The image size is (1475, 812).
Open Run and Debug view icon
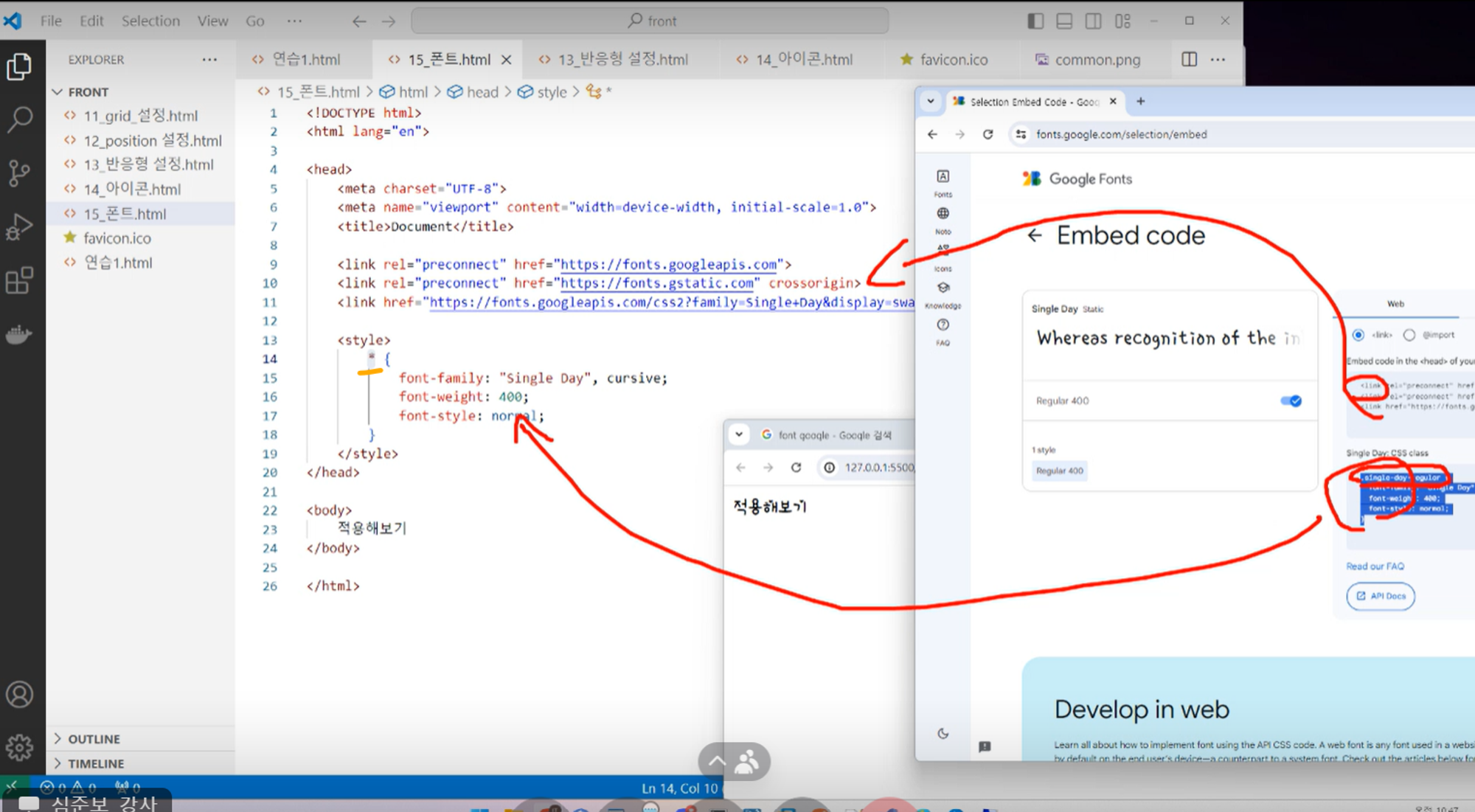(x=20, y=226)
